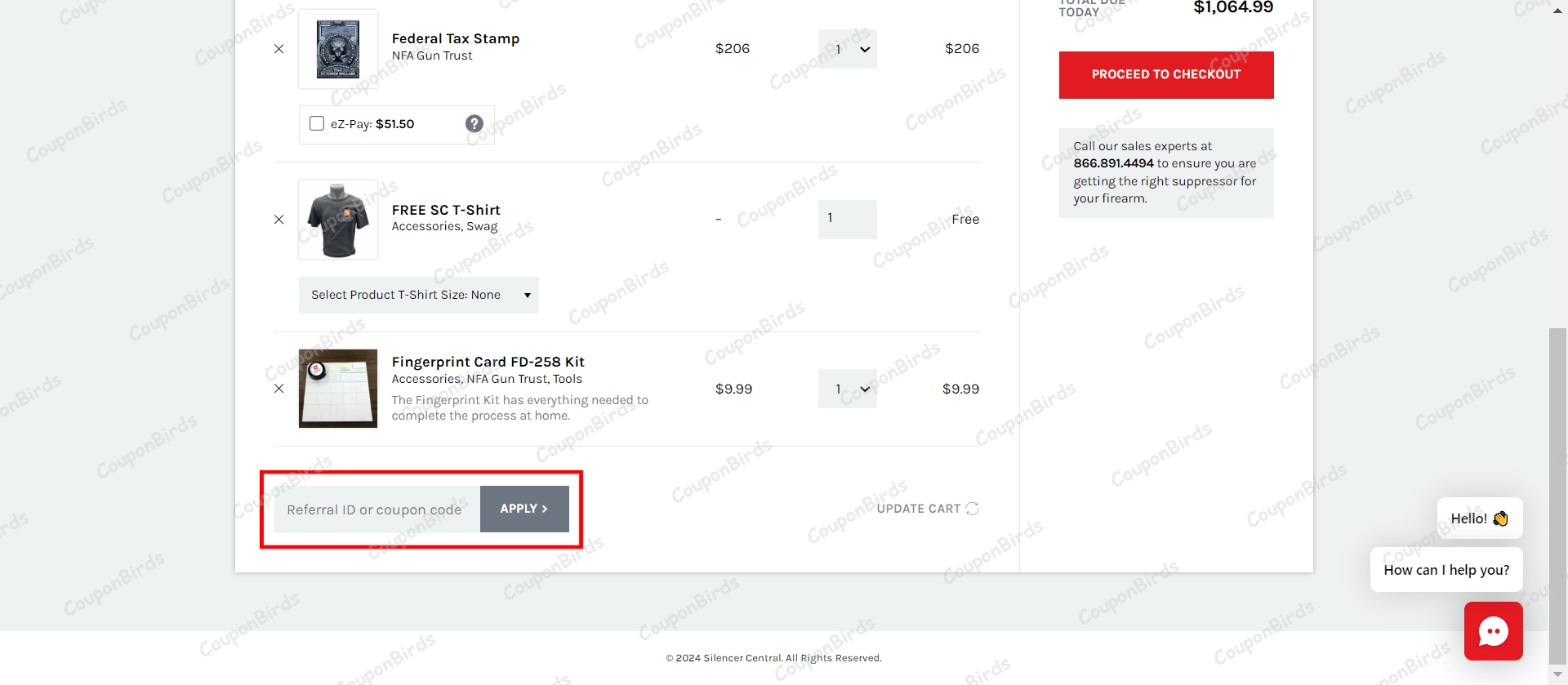Screen dimensions: 1568x685
Task: Call the sales number 866.891.4494
Action: pyautogui.click(x=1114, y=163)
